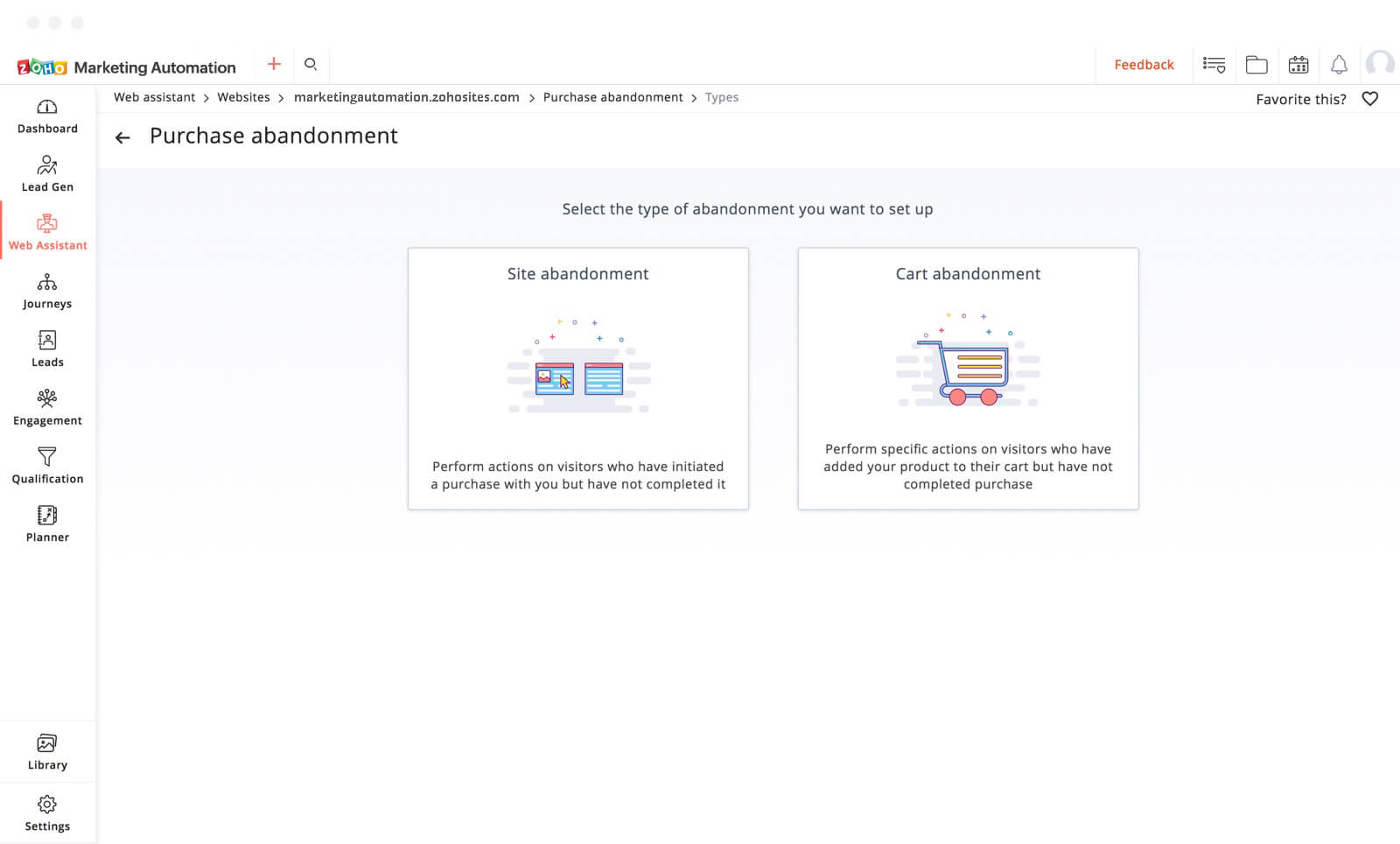Click the plus icon to create new
The height and width of the screenshot is (844, 1400).
pyautogui.click(x=274, y=64)
